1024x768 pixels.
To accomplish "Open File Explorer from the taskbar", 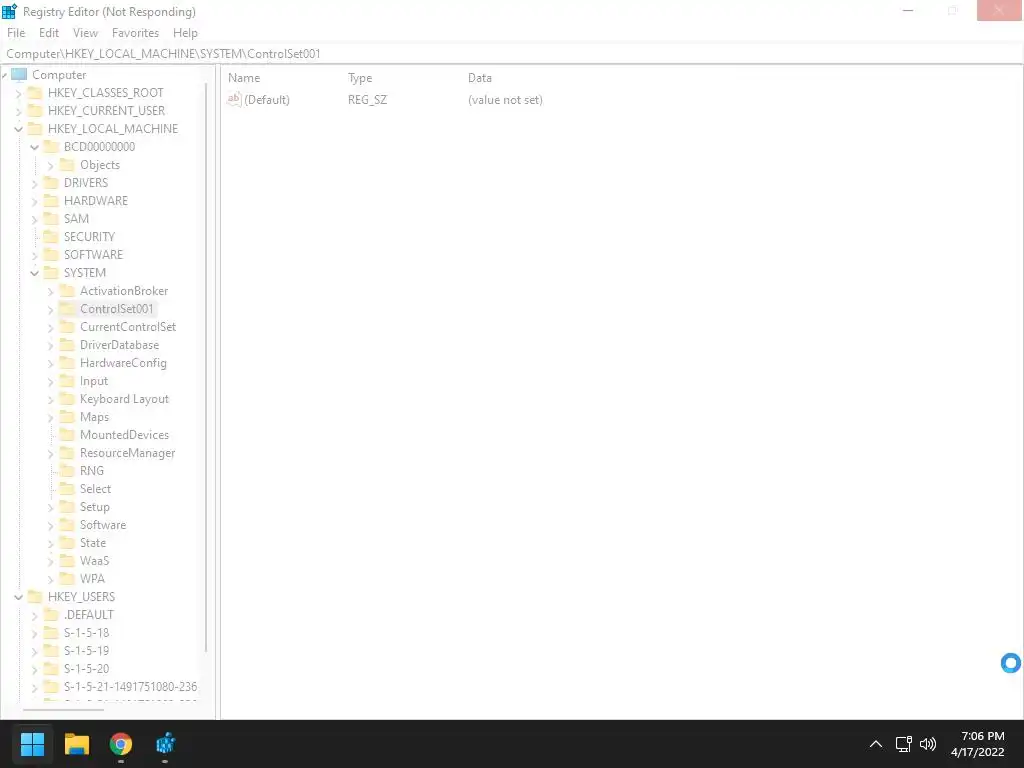I will [76, 744].
